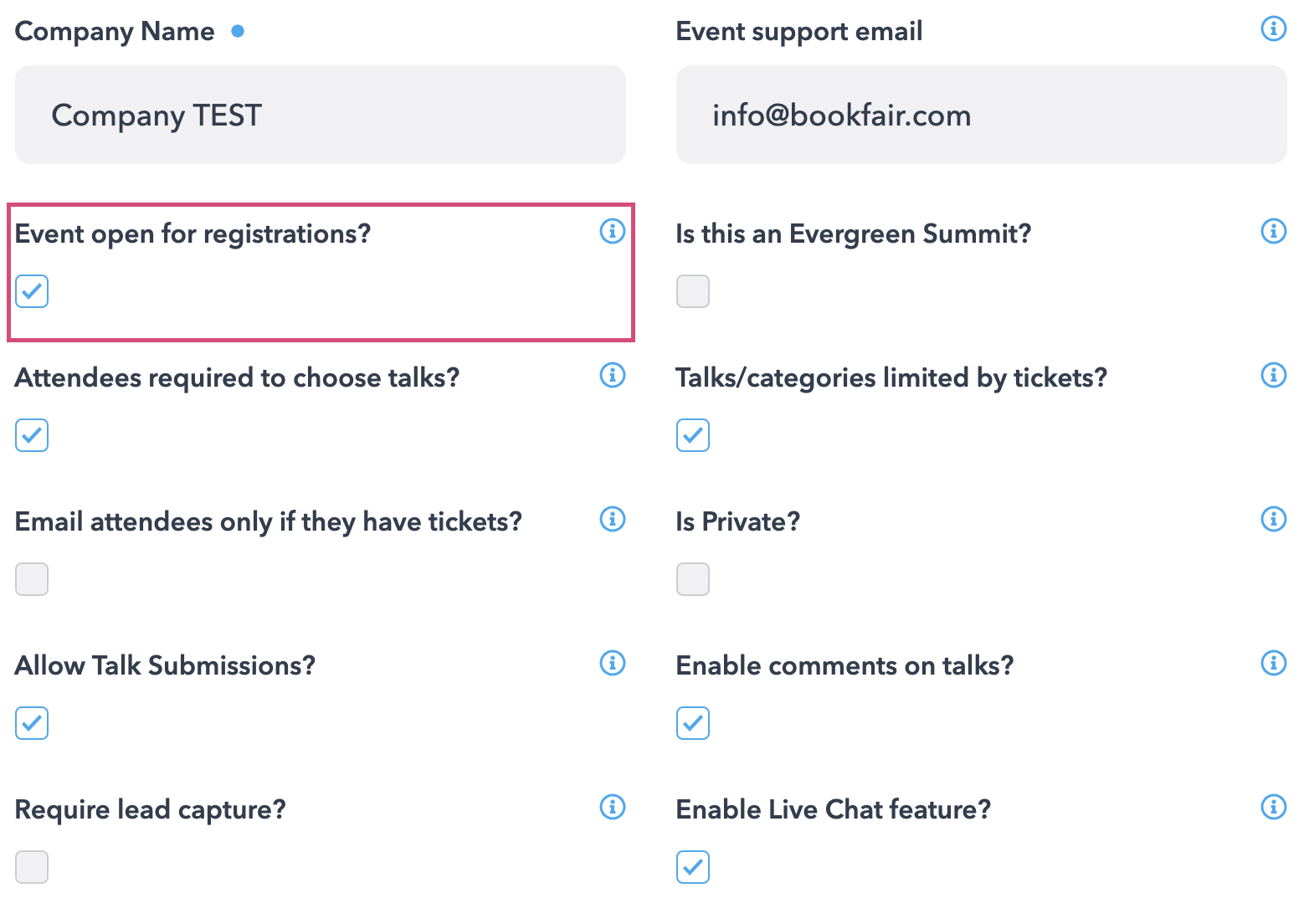Click info icon beside Attendees required to choose talks
1309x924 pixels.
click(x=613, y=375)
